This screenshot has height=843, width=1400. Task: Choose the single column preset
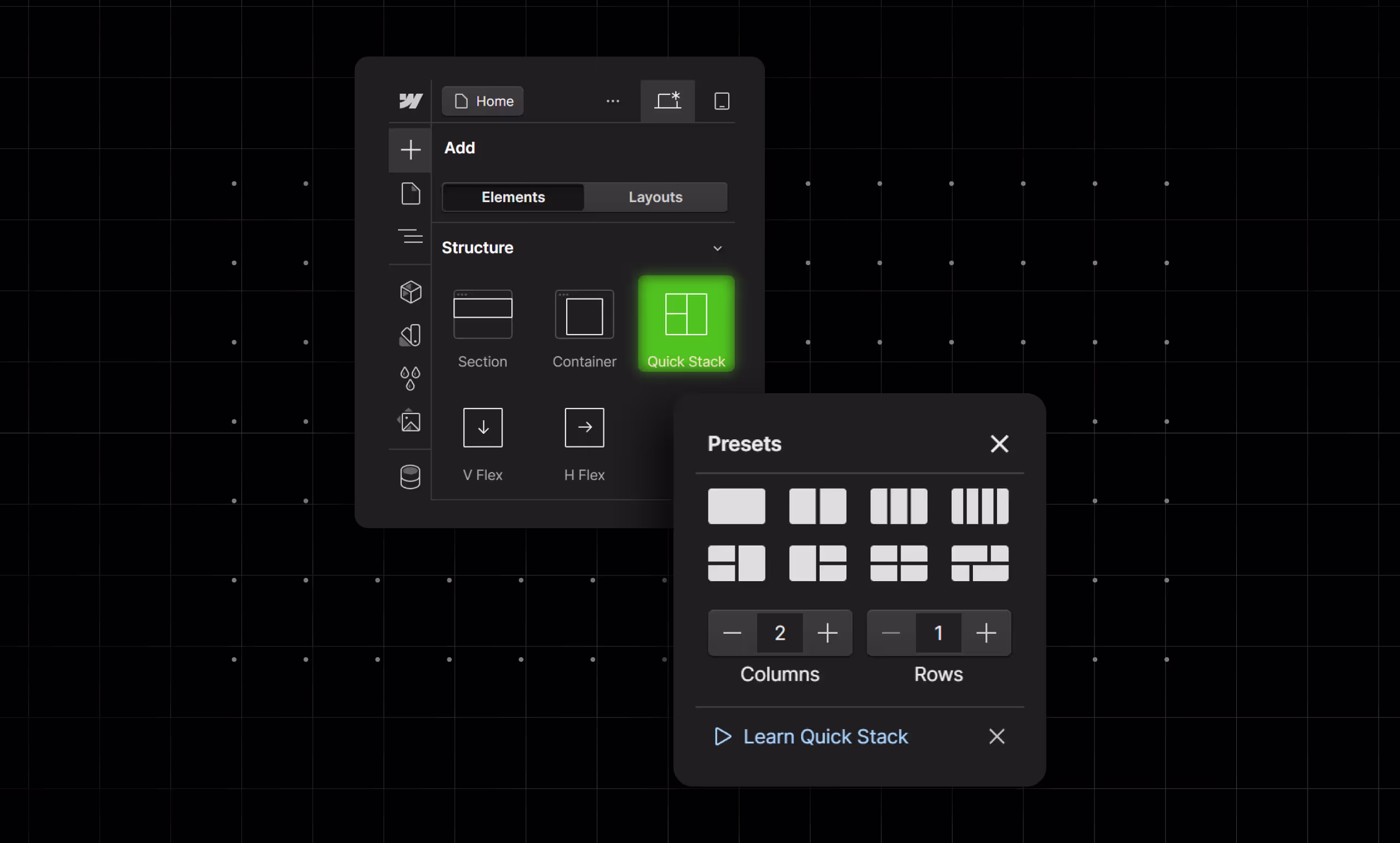tap(736, 506)
